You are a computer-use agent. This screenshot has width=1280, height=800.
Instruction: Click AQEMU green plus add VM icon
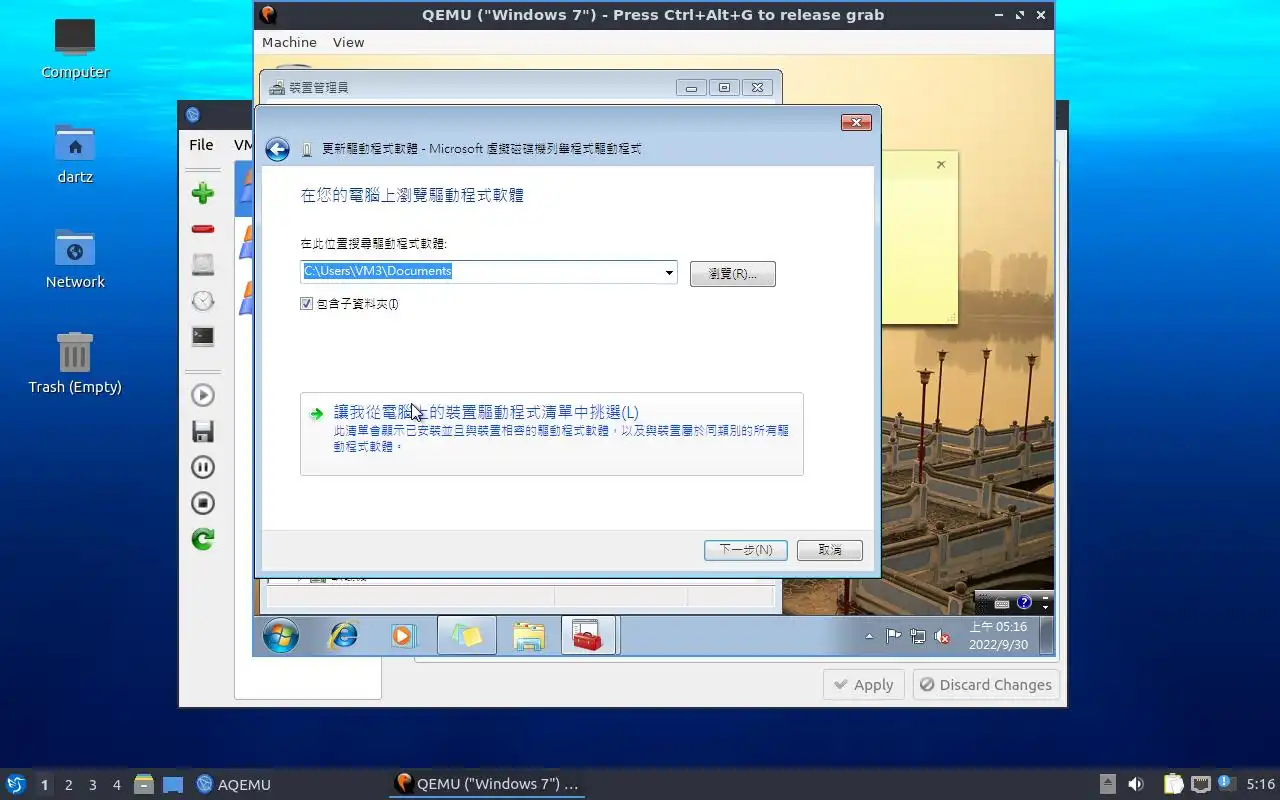coord(203,193)
